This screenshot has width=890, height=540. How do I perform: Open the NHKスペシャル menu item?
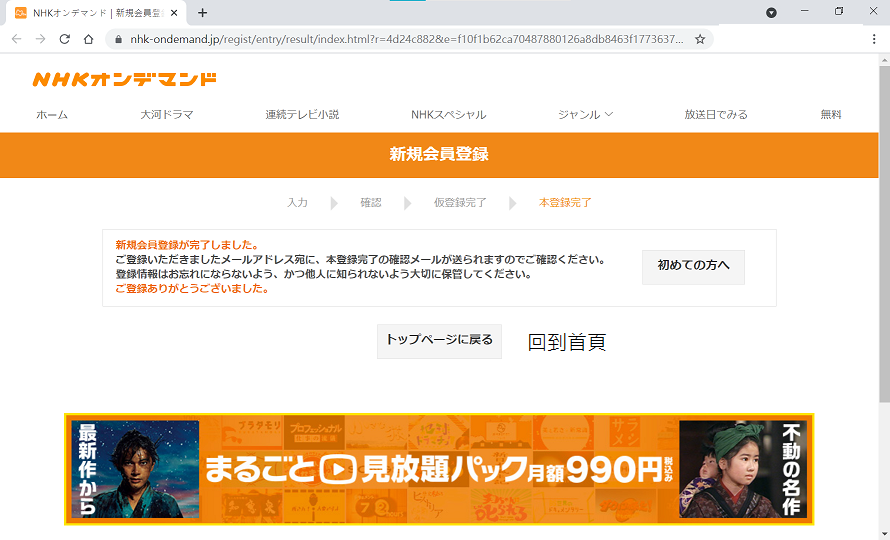(x=448, y=115)
